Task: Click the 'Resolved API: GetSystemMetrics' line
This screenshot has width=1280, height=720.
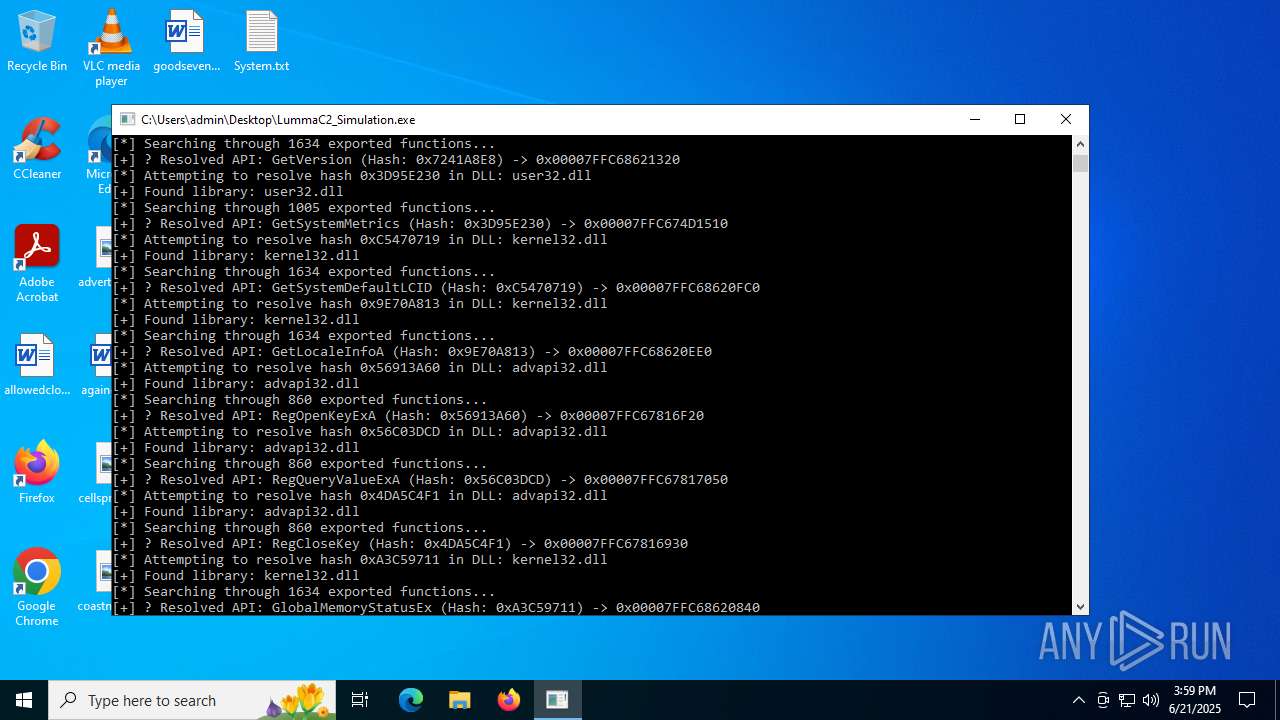Action: coord(420,223)
